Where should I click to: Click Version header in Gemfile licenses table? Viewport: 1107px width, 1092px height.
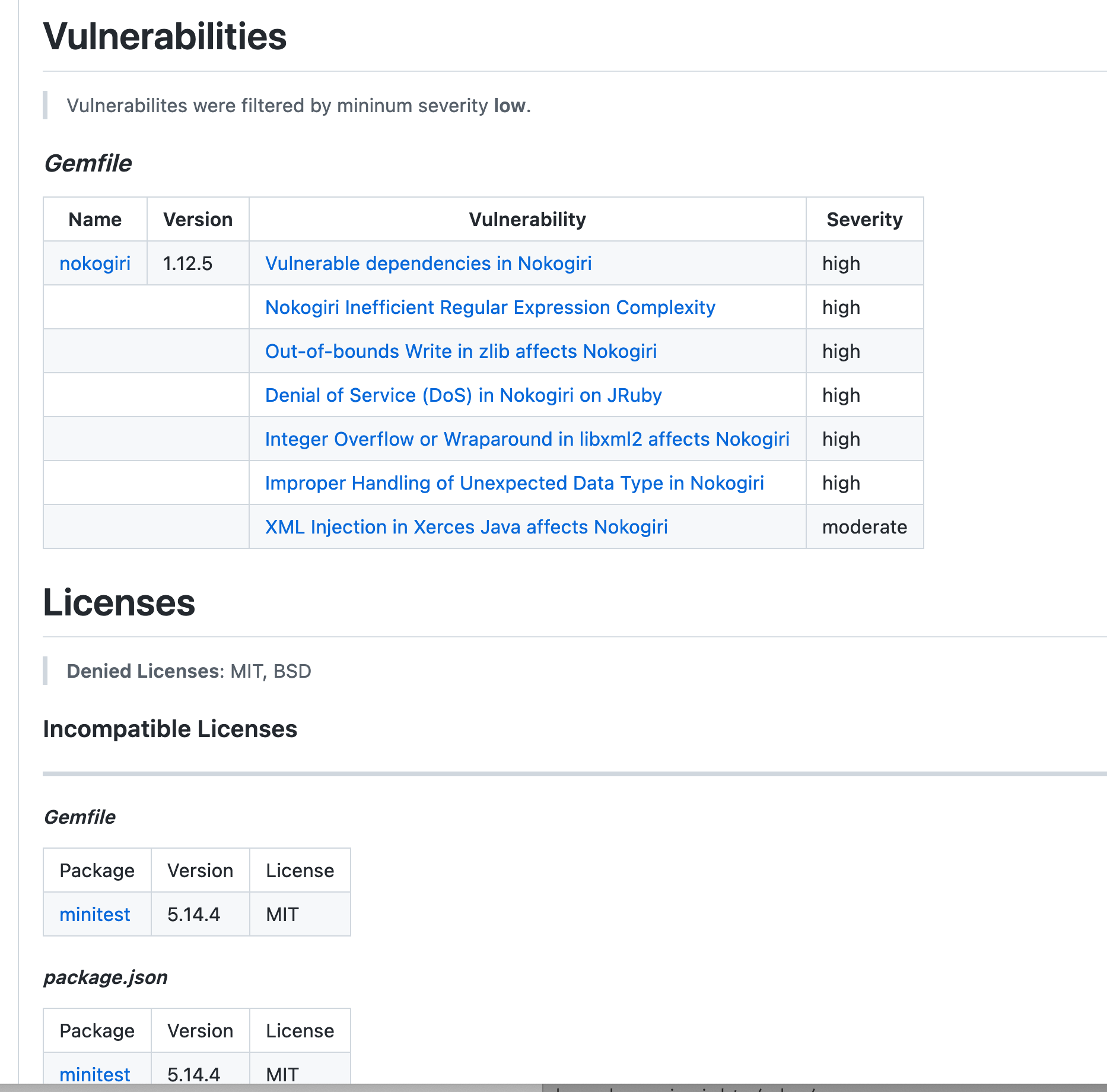pos(201,871)
